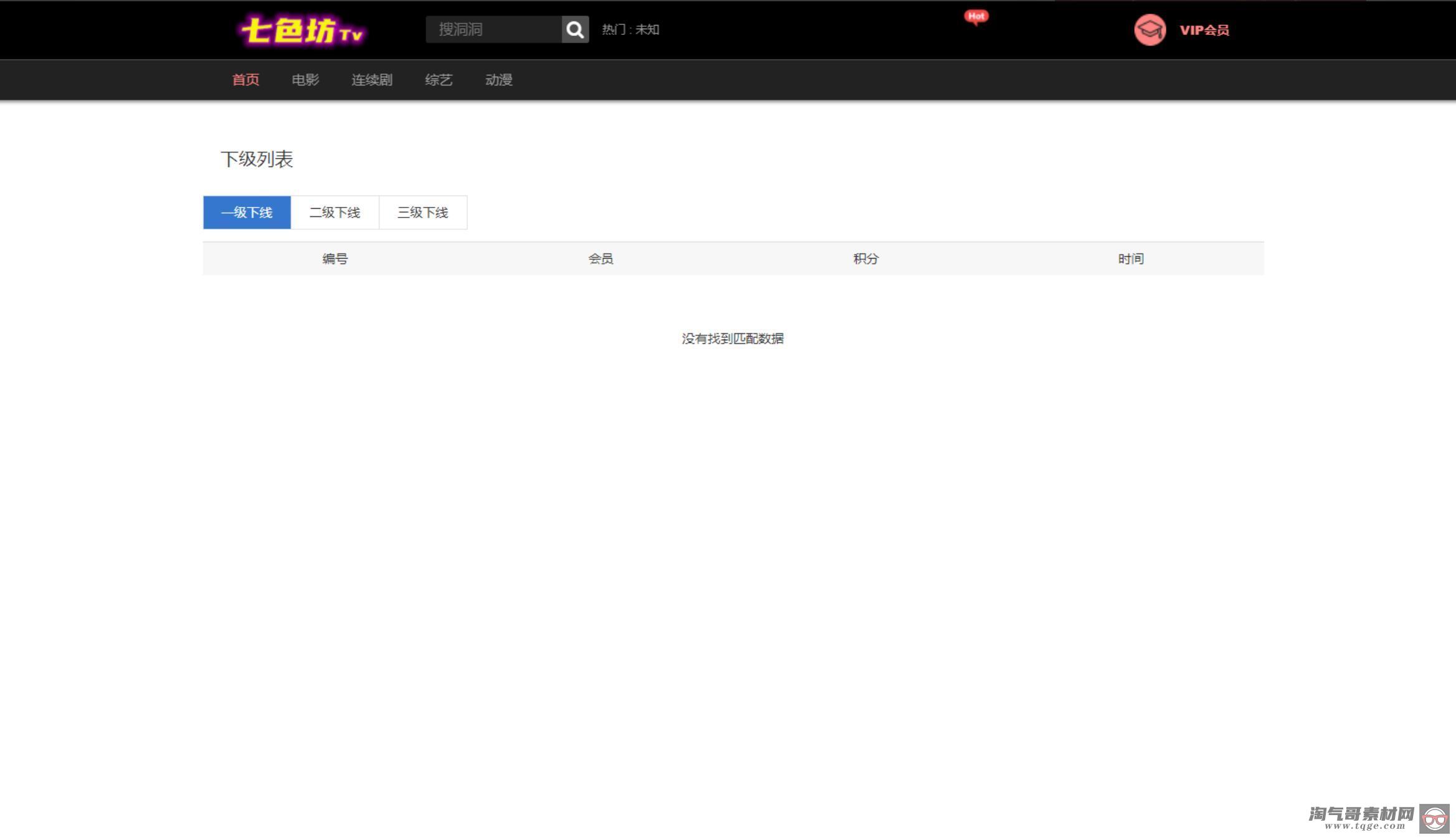Click the 未知 hot keyword link

[647, 29]
